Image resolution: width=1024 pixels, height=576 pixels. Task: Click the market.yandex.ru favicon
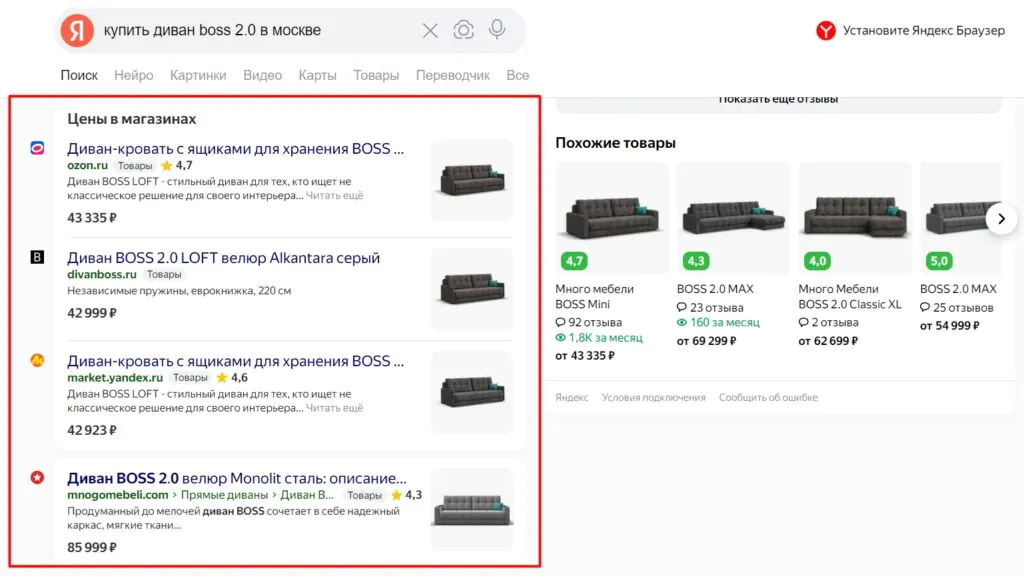[x=37, y=360]
